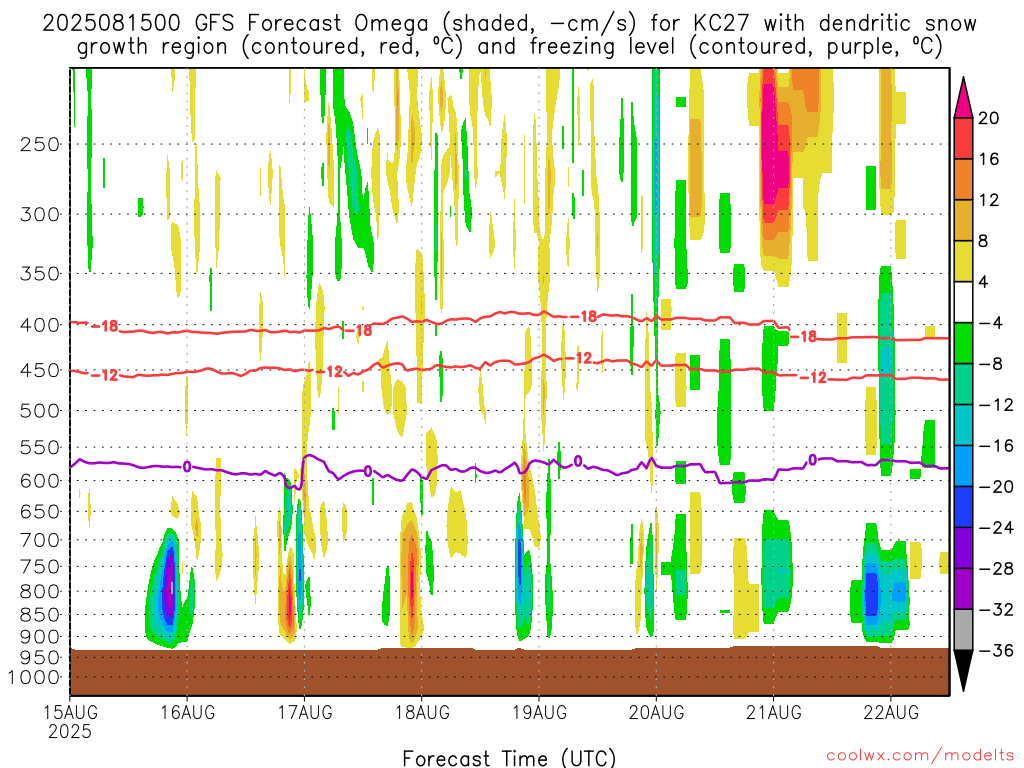Click the 850 pressure level label
This screenshot has height=768, width=1024.
(40, 615)
